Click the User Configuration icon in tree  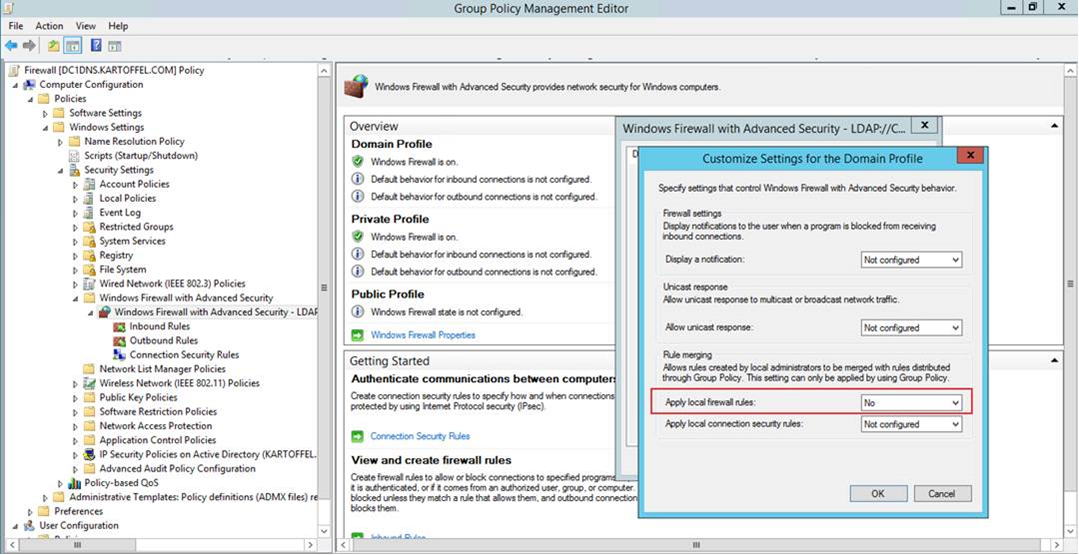click(x=30, y=525)
